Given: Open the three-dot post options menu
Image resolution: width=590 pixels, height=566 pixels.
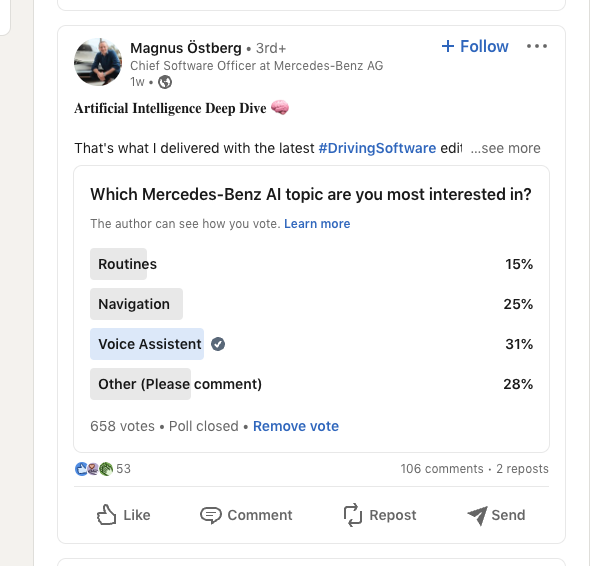Looking at the screenshot, I should [x=537, y=46].
